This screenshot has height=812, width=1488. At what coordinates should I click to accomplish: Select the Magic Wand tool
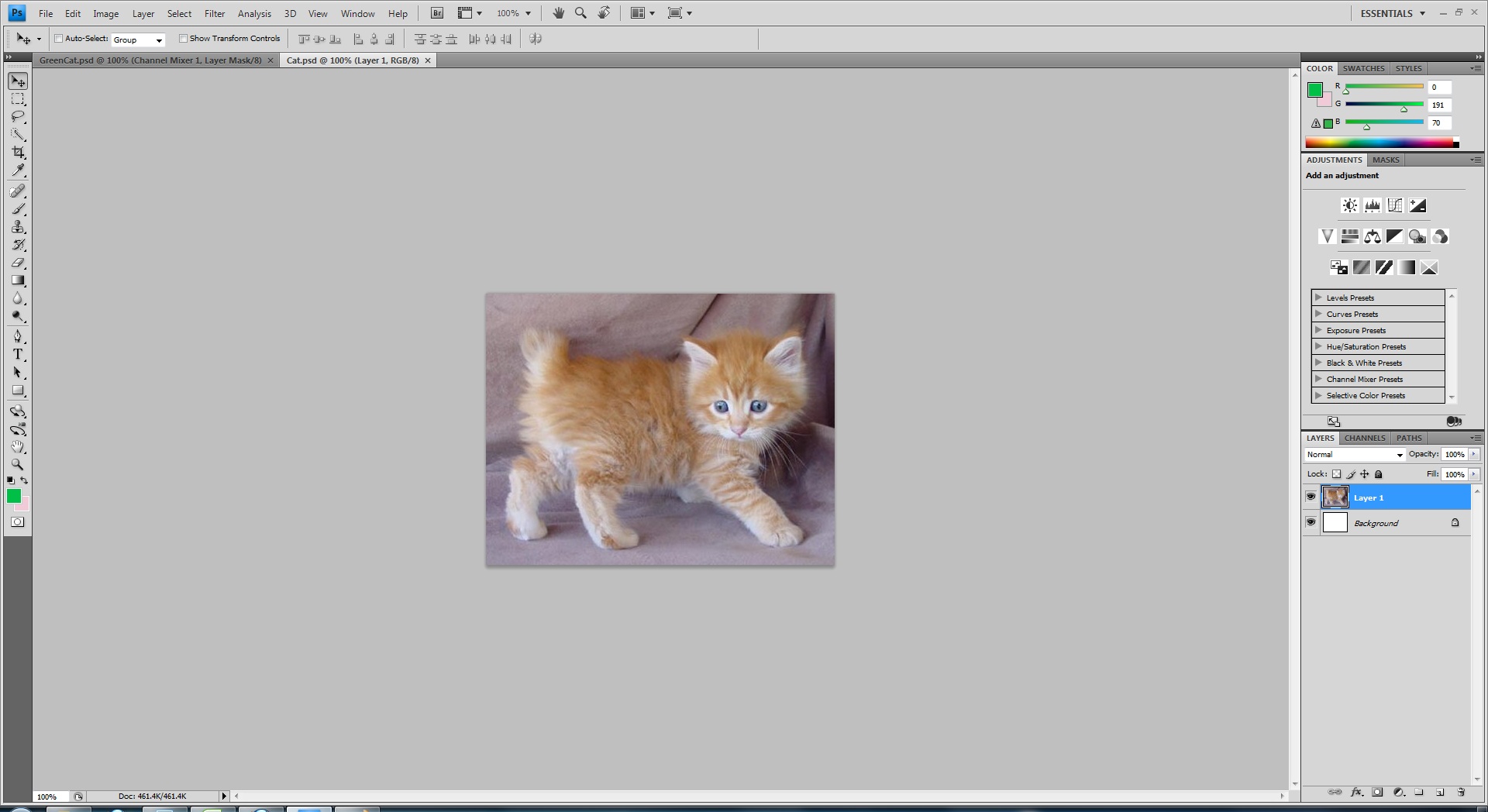pyautogui.click(x=18, y=135)
